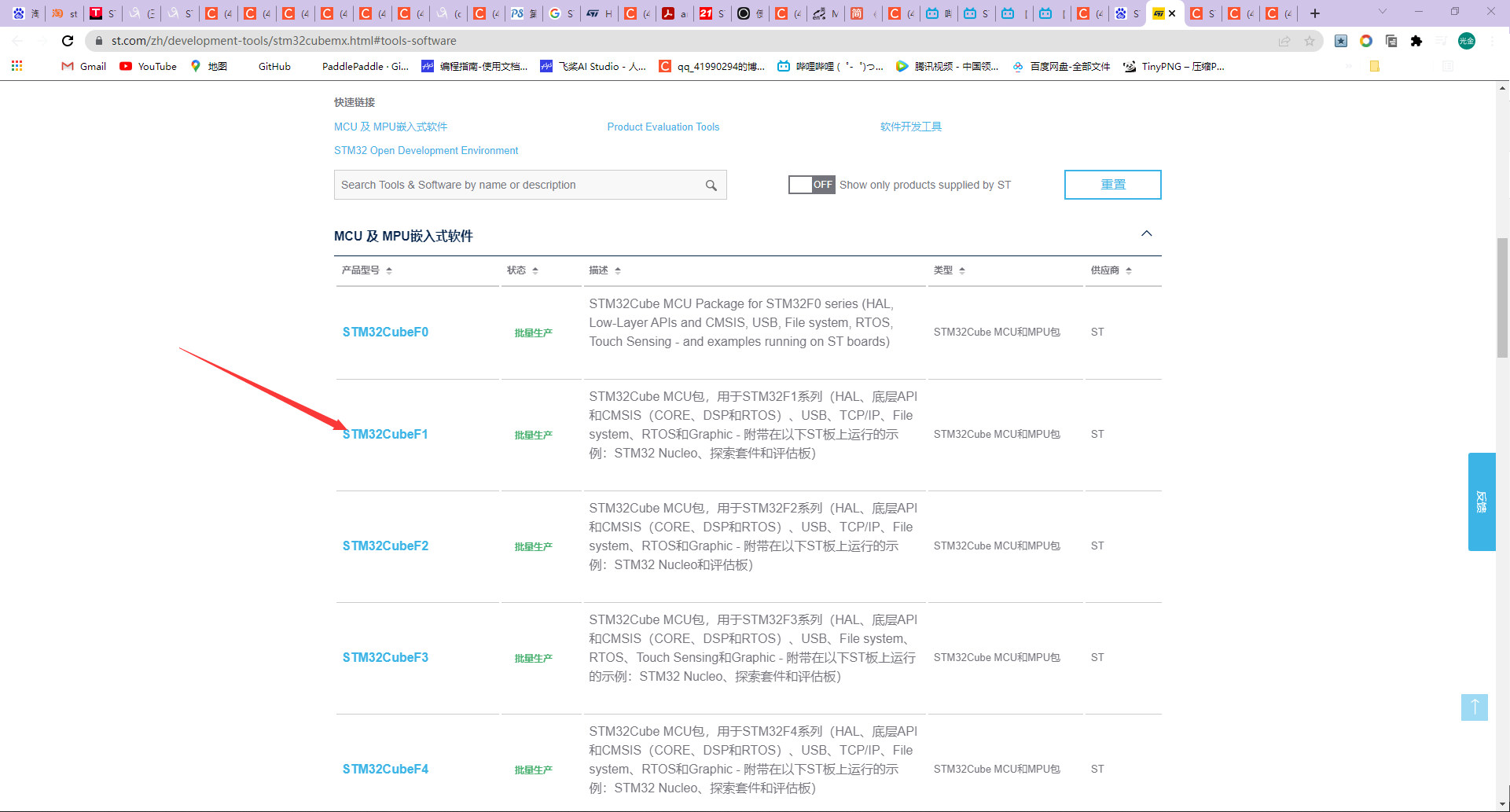Switch to the first Baidu paw tab
Image resolution: width=1510 pixels, height=812 pixels.
point(25,13)
